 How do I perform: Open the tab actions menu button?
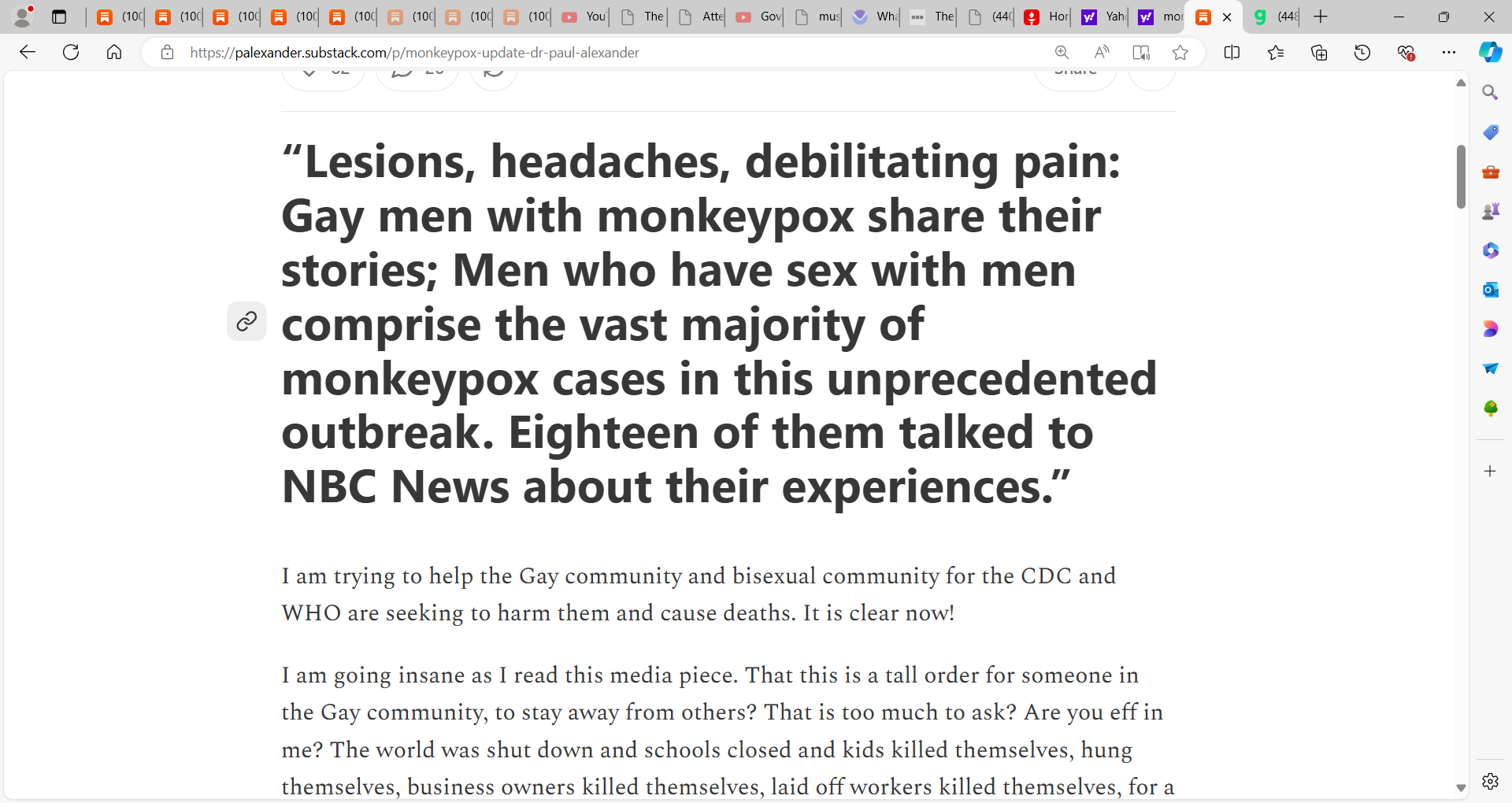(x=59, y=17)
